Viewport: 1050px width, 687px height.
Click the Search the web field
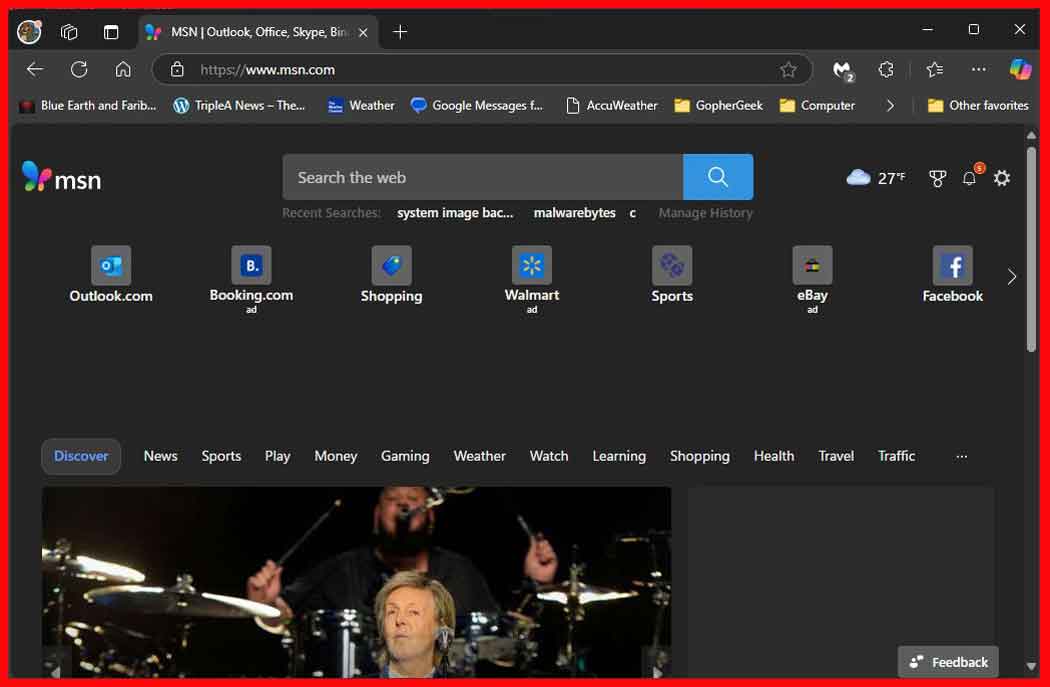click(x=483, y=177)
